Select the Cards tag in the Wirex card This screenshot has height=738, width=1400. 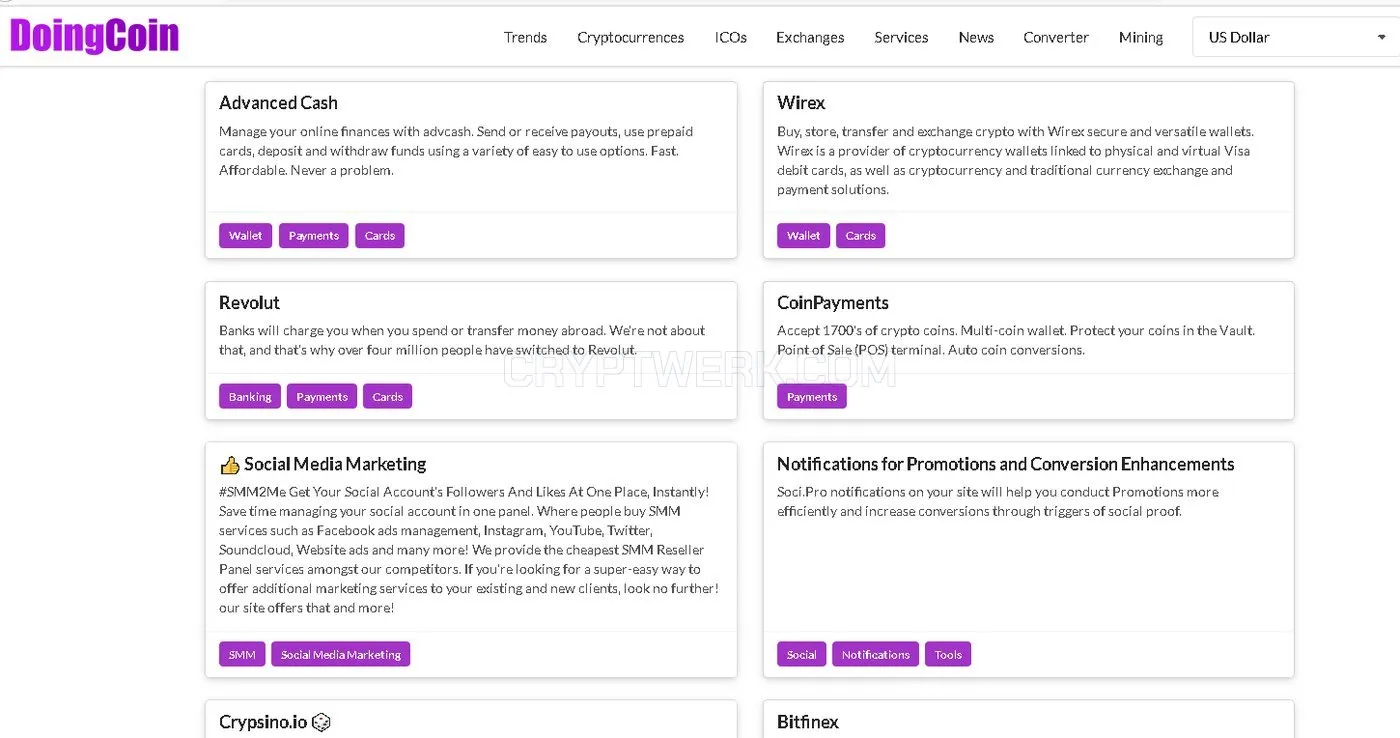pos(861,236)
